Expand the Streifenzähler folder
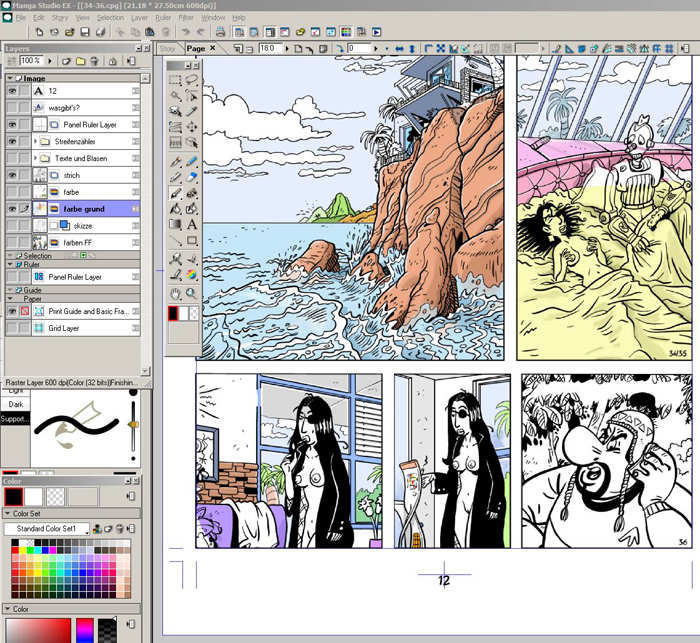The height and width of the screenshot is (643, 700). 35,142
